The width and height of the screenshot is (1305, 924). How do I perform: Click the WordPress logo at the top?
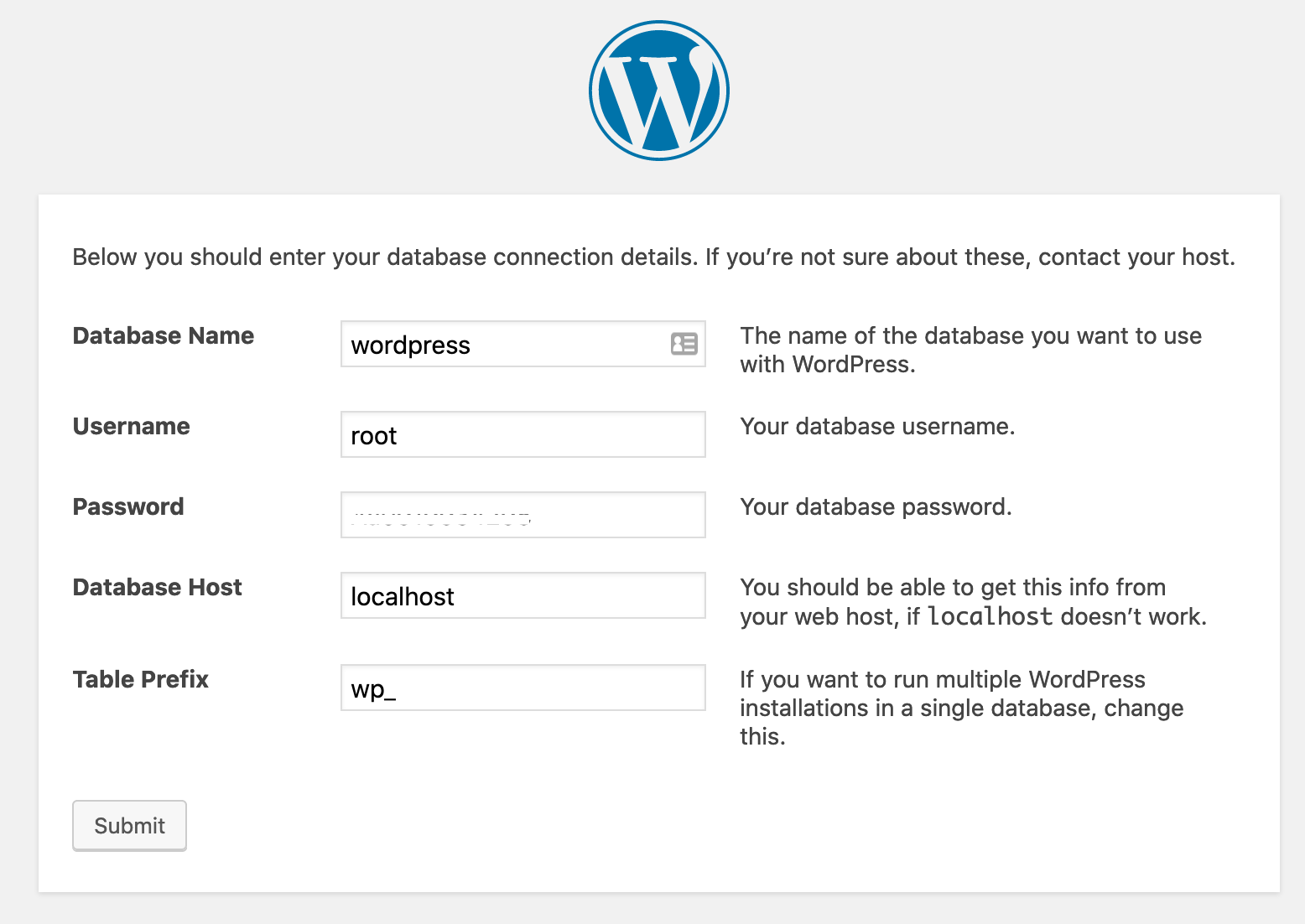point(658,91)
